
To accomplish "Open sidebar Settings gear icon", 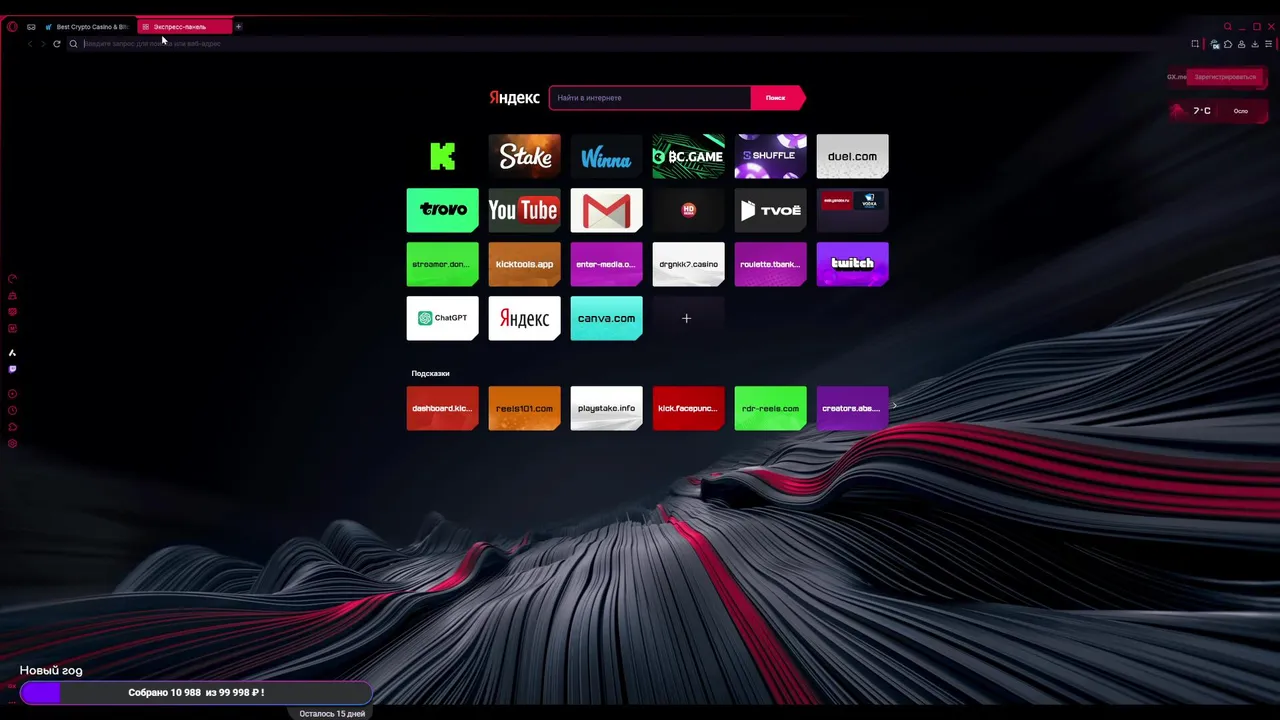I will point(12,443).
